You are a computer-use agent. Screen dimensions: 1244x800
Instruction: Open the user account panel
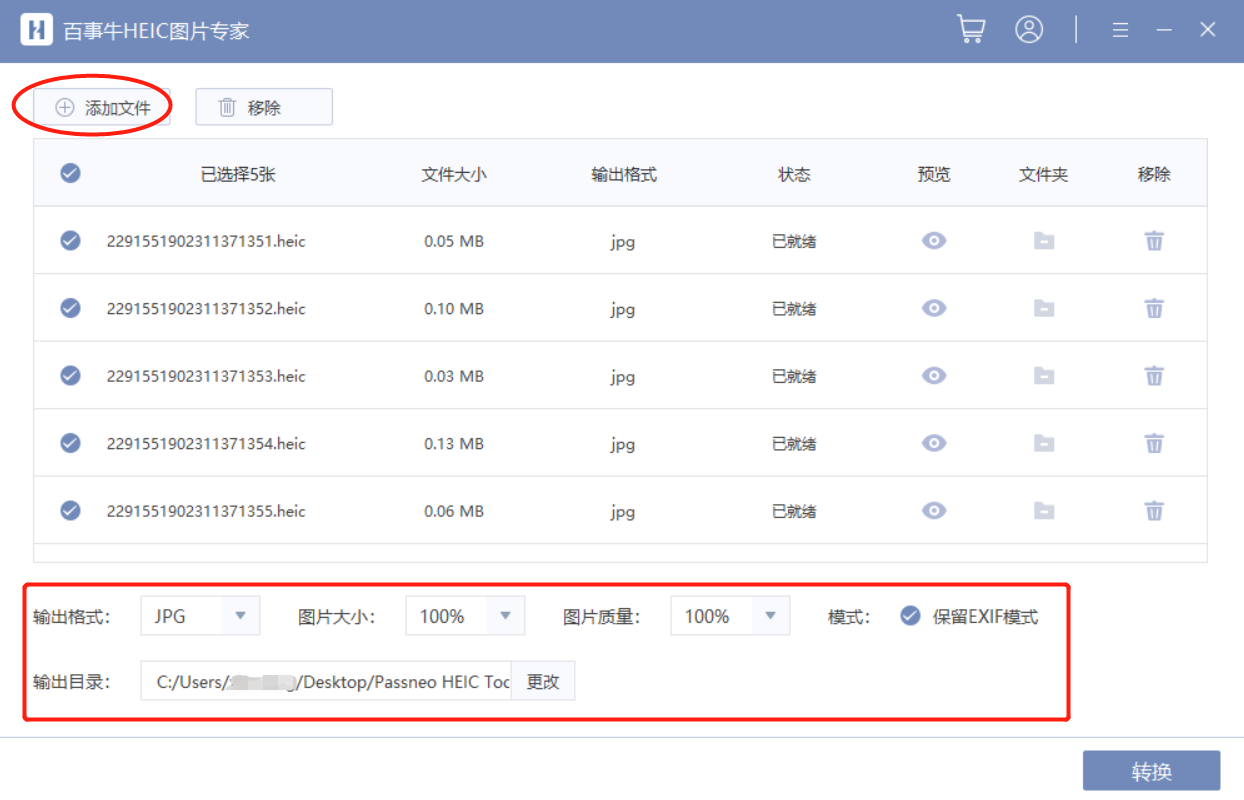click(x=1029, y=29)
